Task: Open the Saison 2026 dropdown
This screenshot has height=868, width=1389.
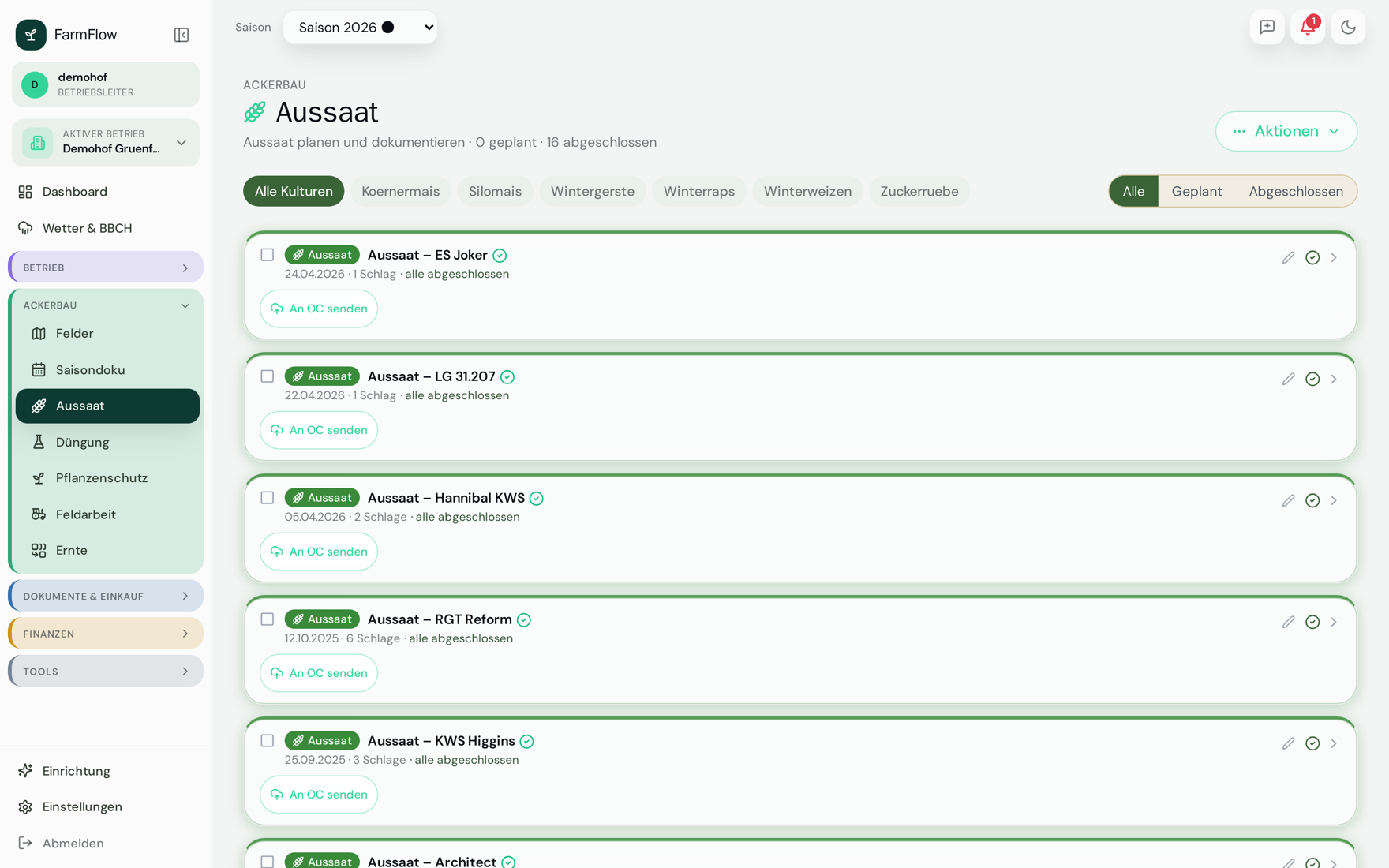Action: point(361,28)
